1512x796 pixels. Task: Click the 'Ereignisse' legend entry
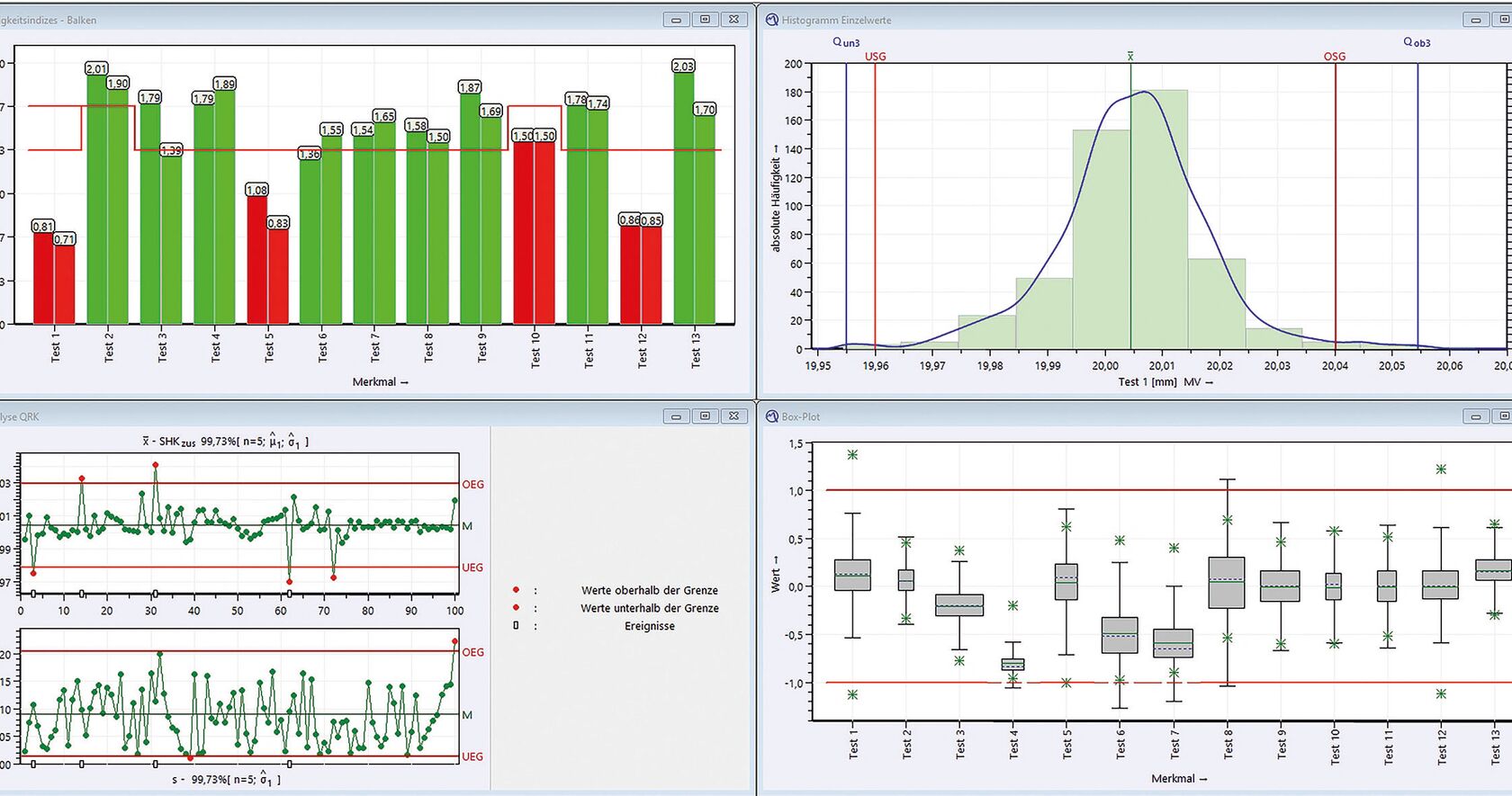649,626
